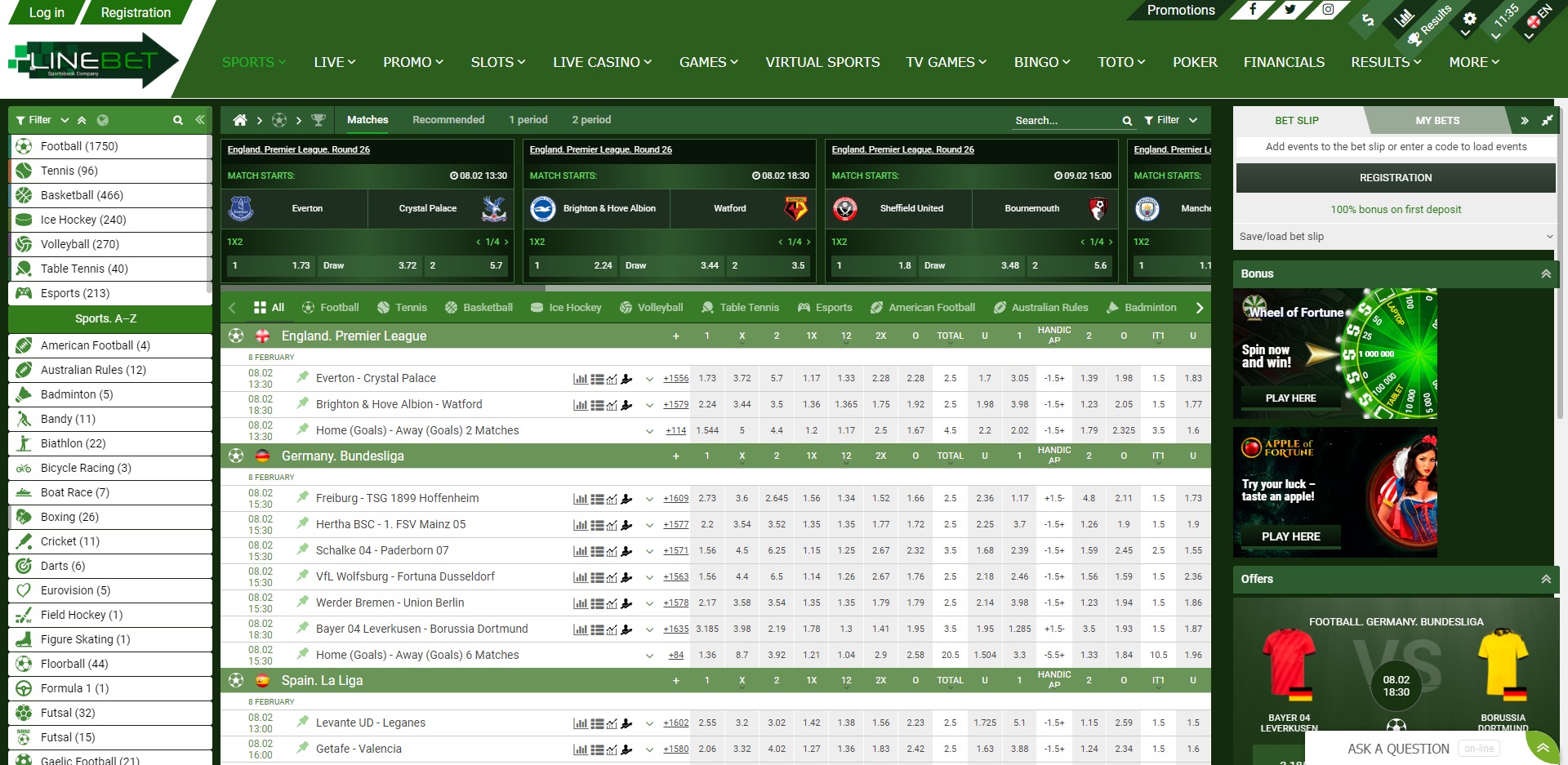This screenshot has width=1568, height=765.
Task: Go to next market on Everton card
Action: point(506,242)
